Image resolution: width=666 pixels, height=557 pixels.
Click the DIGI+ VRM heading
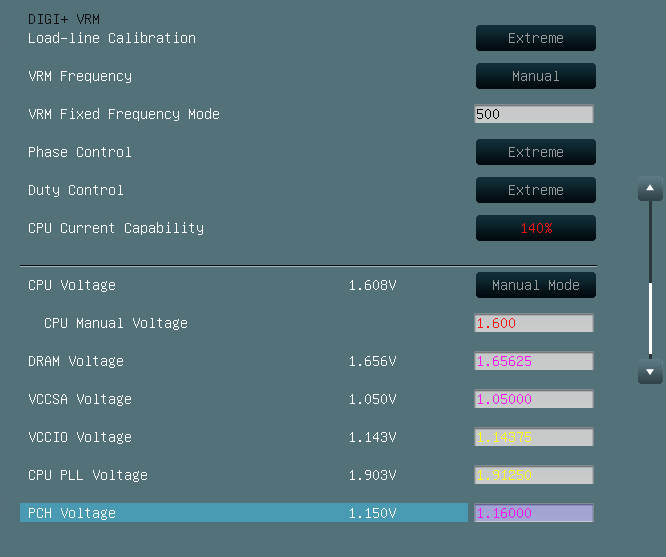(x=64, y=20)
